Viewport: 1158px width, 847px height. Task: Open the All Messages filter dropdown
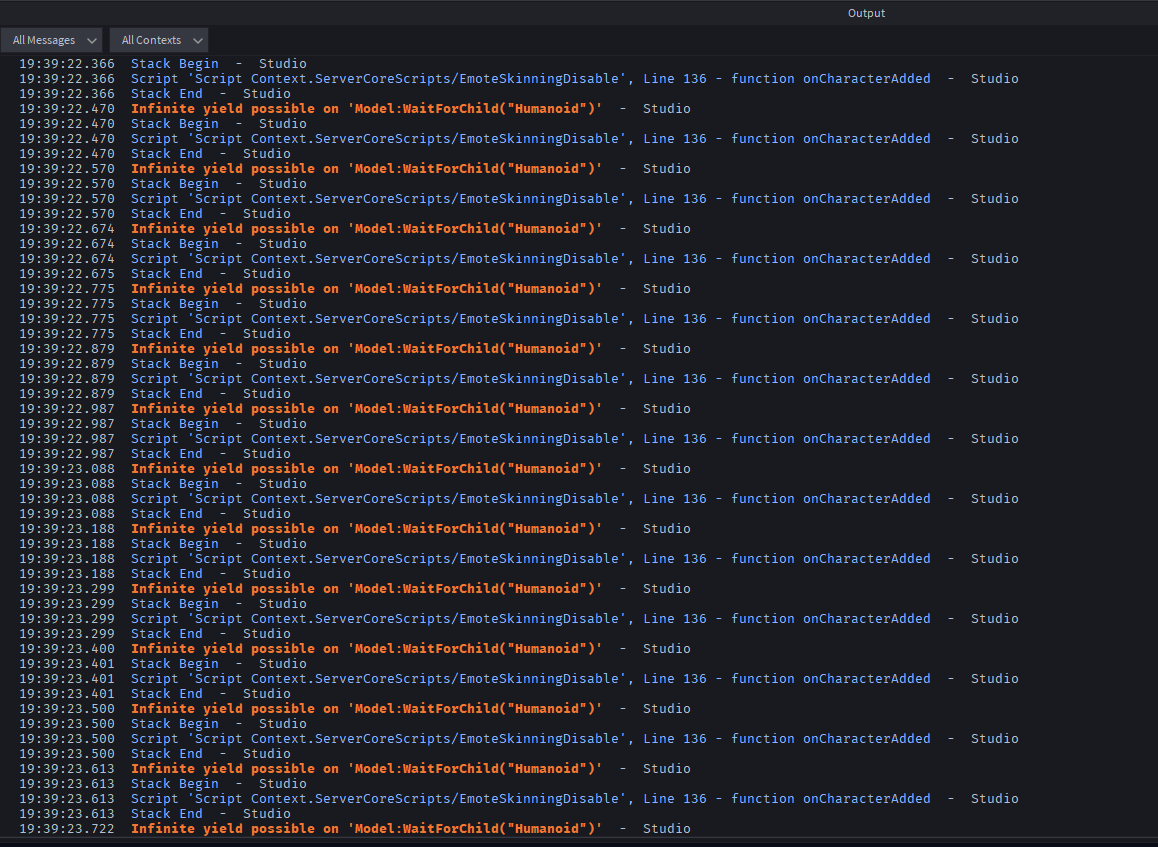pyautogui.click(x=52, y=40)
